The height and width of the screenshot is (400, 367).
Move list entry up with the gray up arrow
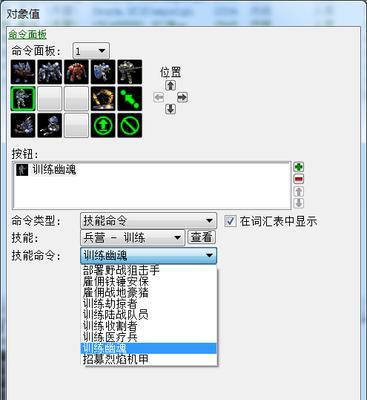[x=299, y=191]
